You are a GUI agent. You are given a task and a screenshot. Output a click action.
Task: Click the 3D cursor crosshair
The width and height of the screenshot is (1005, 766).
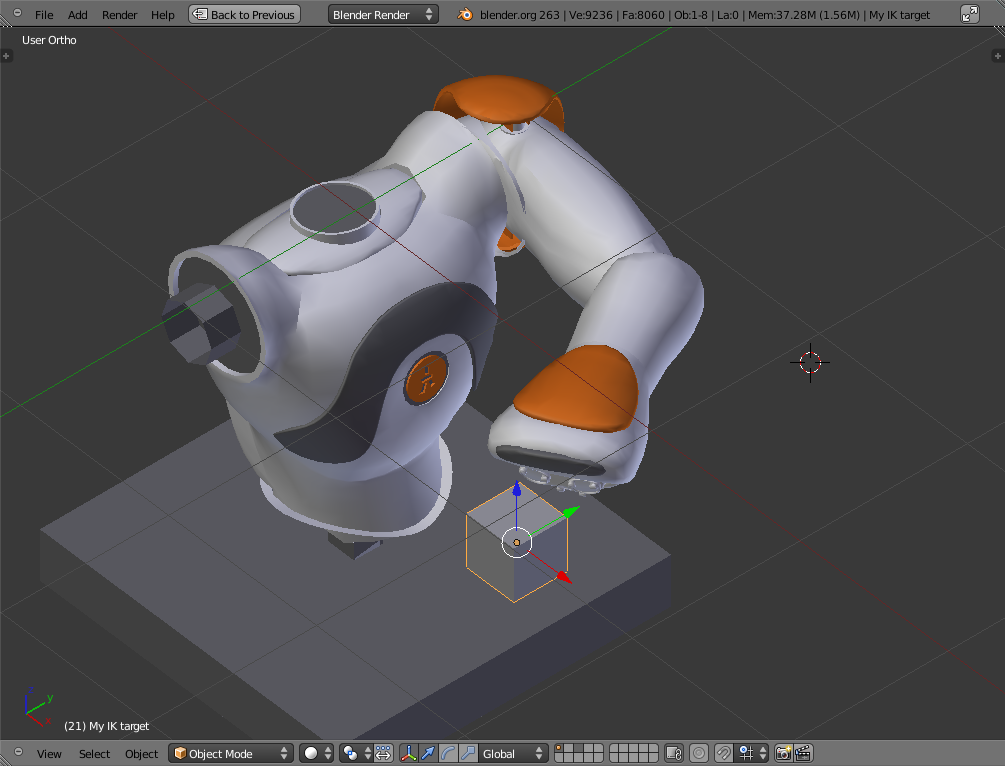pyautogui.click(x=810, y=363)
